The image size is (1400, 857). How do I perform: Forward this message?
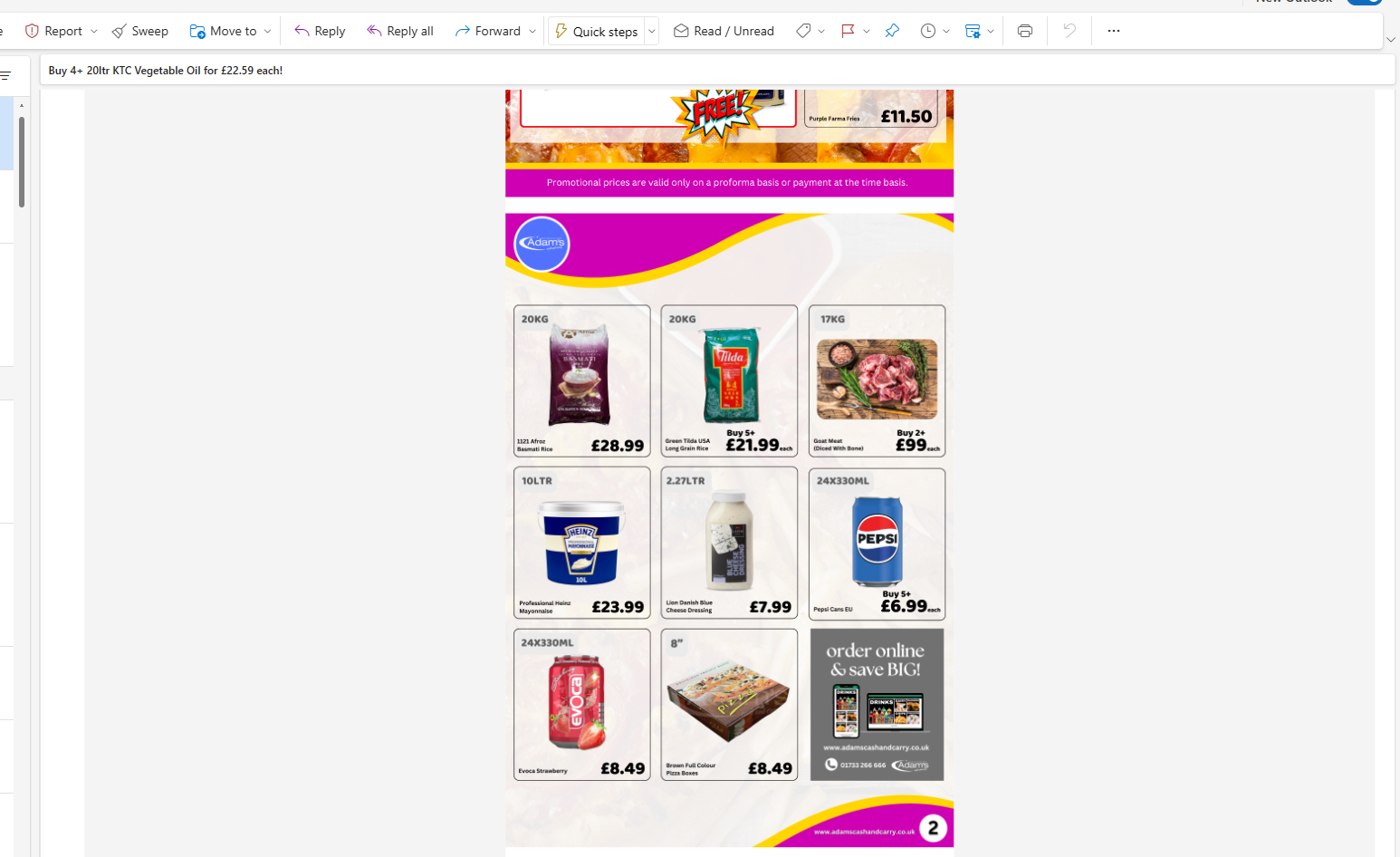488,31
